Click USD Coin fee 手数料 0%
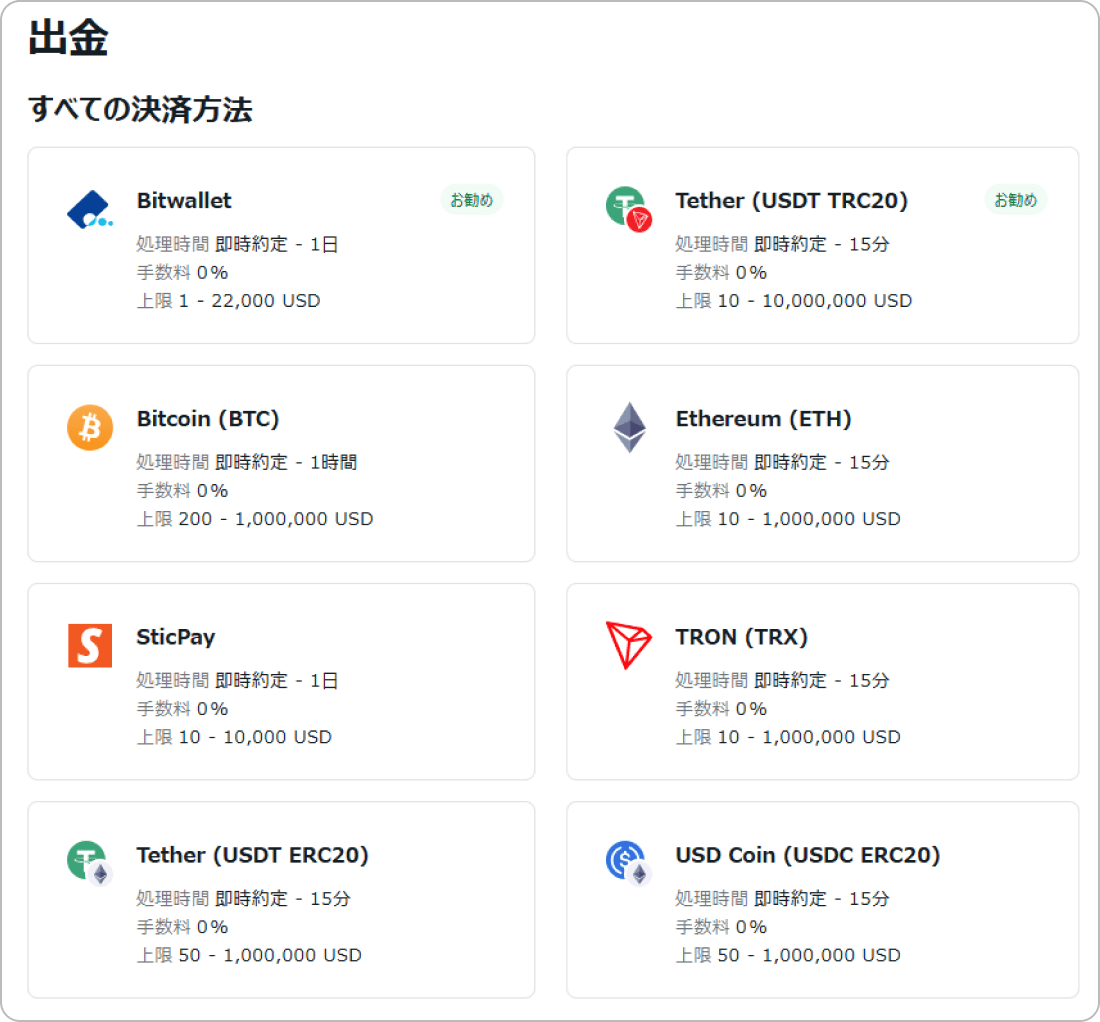The height and width of the screenshot is (1022, 1100). tap(721, 927)
